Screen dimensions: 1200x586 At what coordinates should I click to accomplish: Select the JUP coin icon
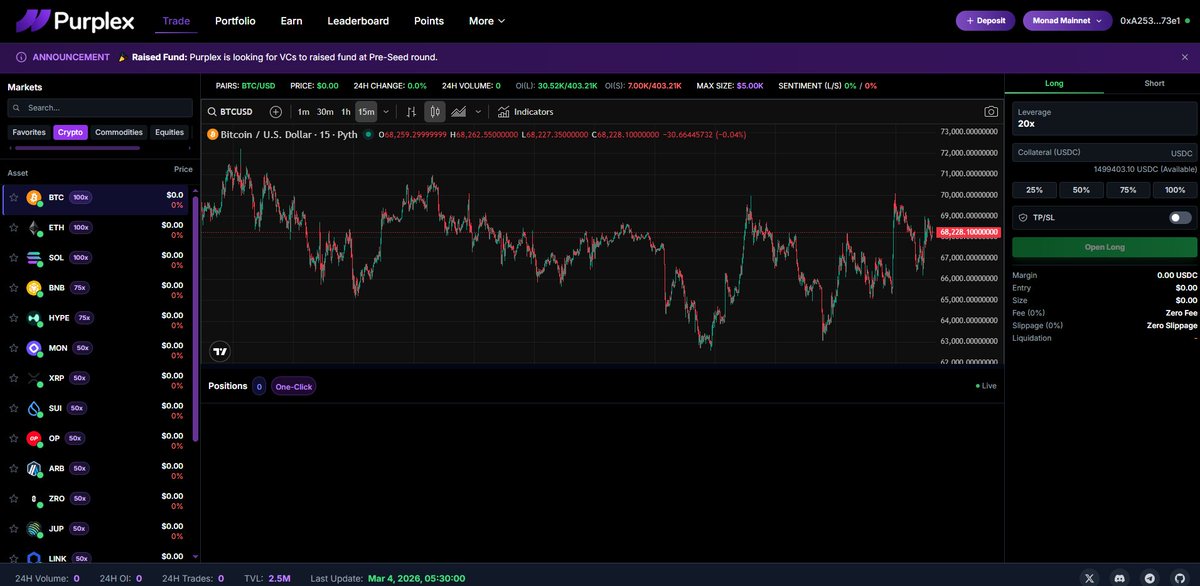34,528
